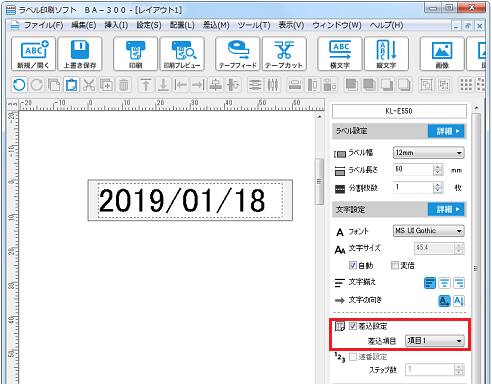Select center text alignment button
Image resolution: width=492 pixels, height=384 pixels.
[x=444, y=283]
